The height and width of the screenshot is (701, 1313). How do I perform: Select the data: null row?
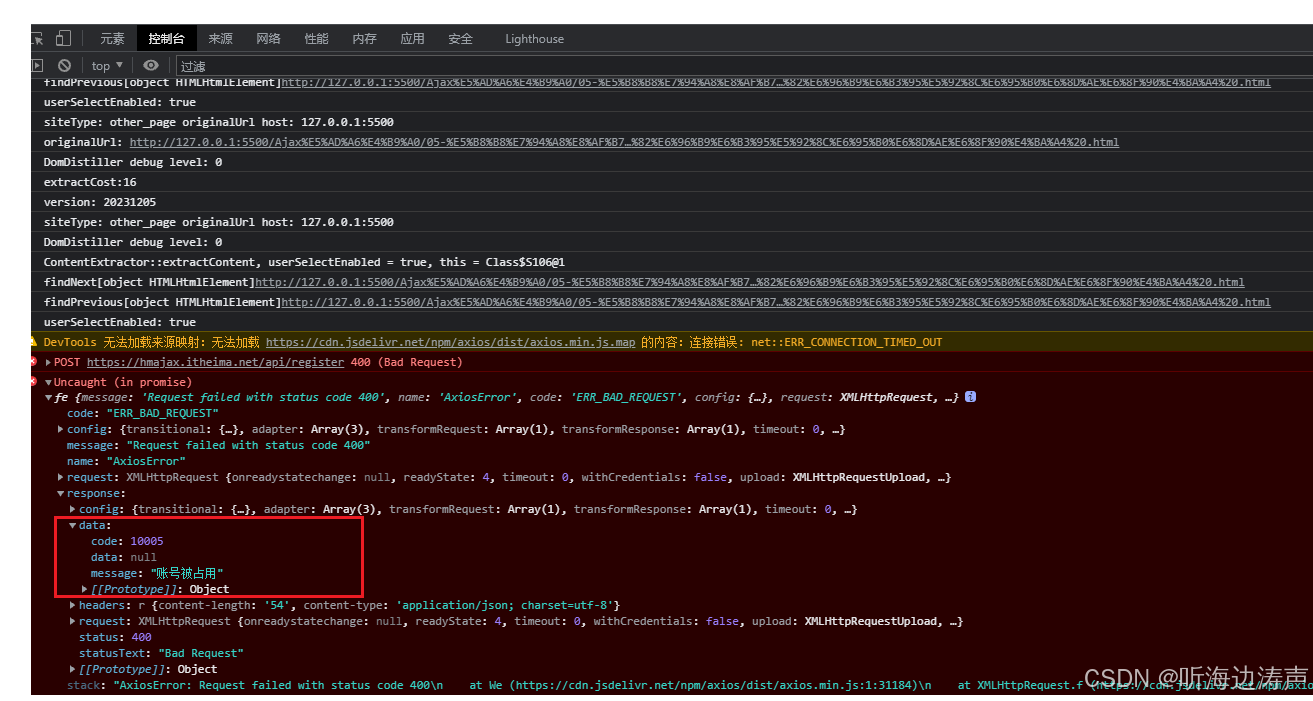[x=124, y=557]
